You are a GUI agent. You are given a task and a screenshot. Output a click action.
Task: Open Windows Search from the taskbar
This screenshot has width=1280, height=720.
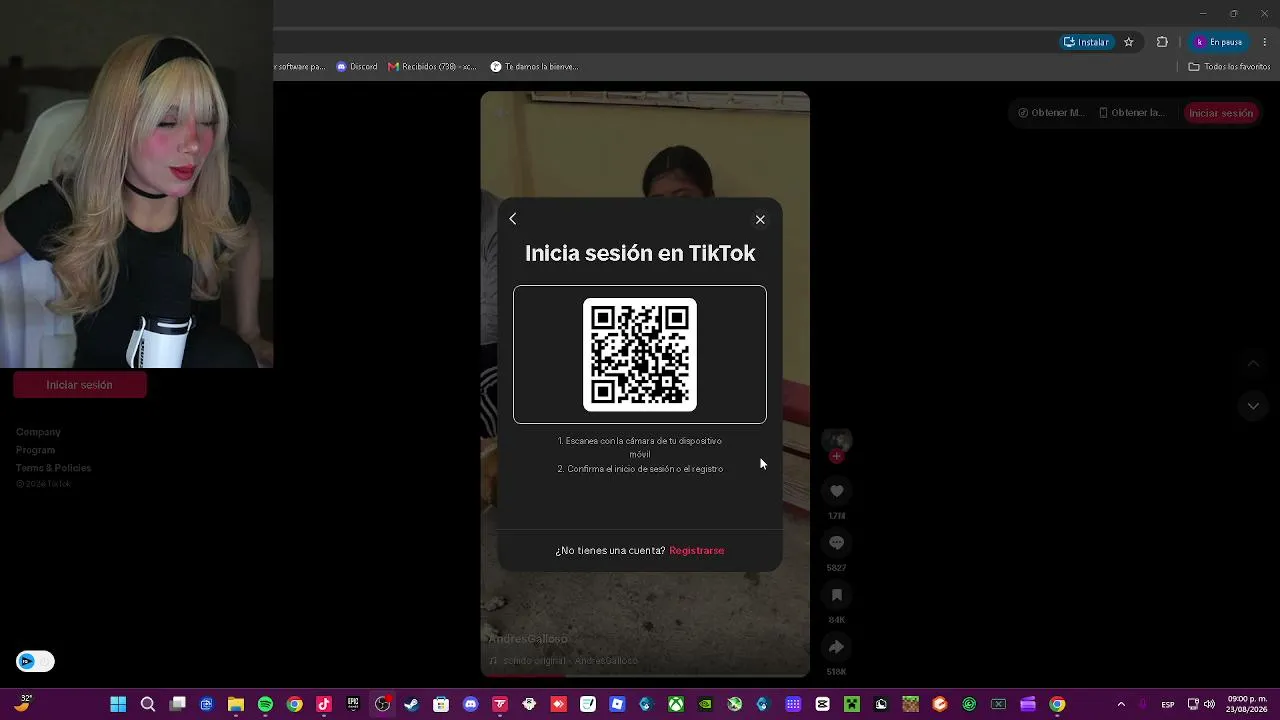[x=148, y=705]
